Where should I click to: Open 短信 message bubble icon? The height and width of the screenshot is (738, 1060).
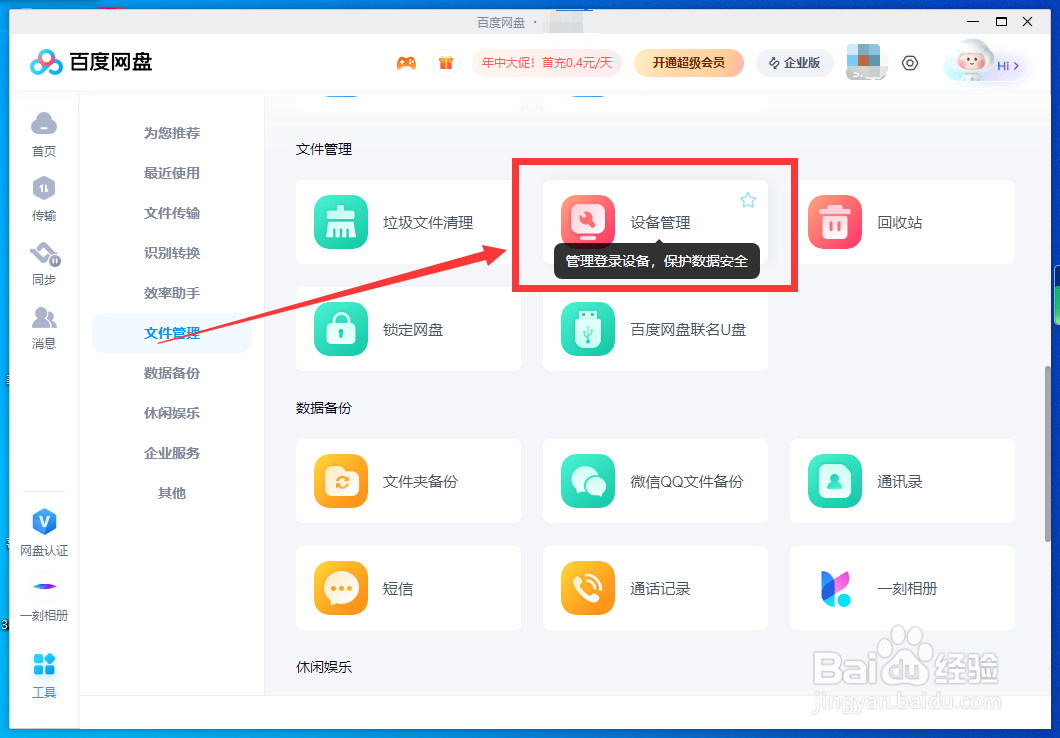click(341, 588)
